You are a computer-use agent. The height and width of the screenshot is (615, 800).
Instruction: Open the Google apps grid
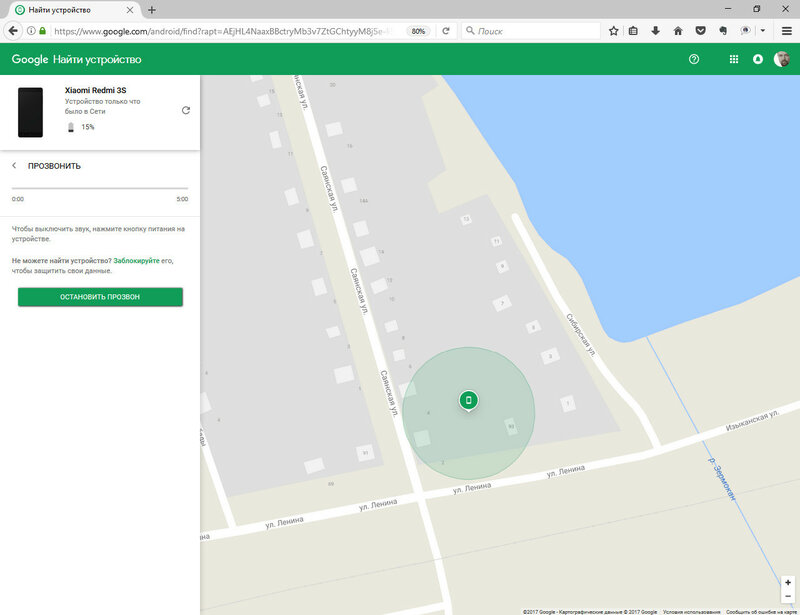pos(734,59)
